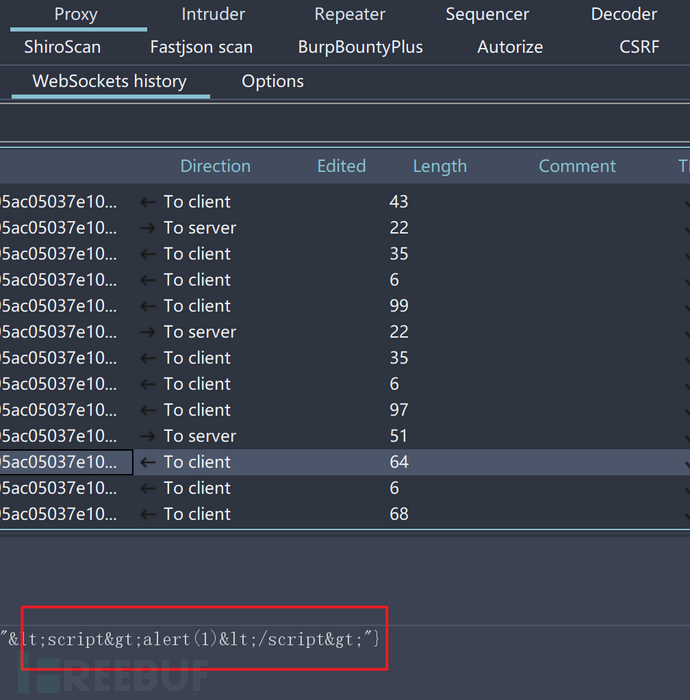Click the left arrow icon of length 99 message
The width and height of the screenshot is (690, 700).
[148, 306]
